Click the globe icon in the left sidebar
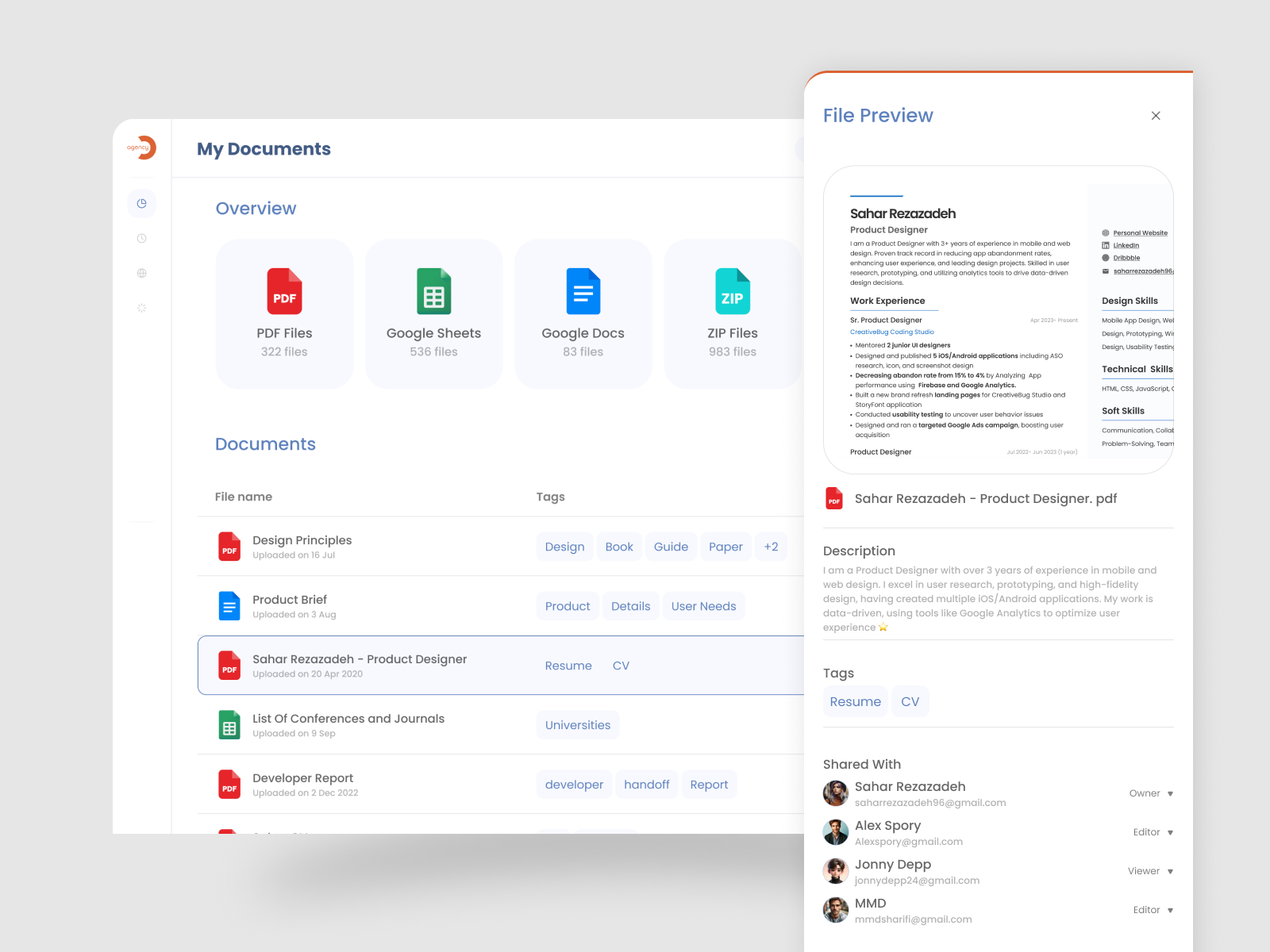Image resolution: width=1270 pixels, height=952 pixels. [x=141, y=273]
